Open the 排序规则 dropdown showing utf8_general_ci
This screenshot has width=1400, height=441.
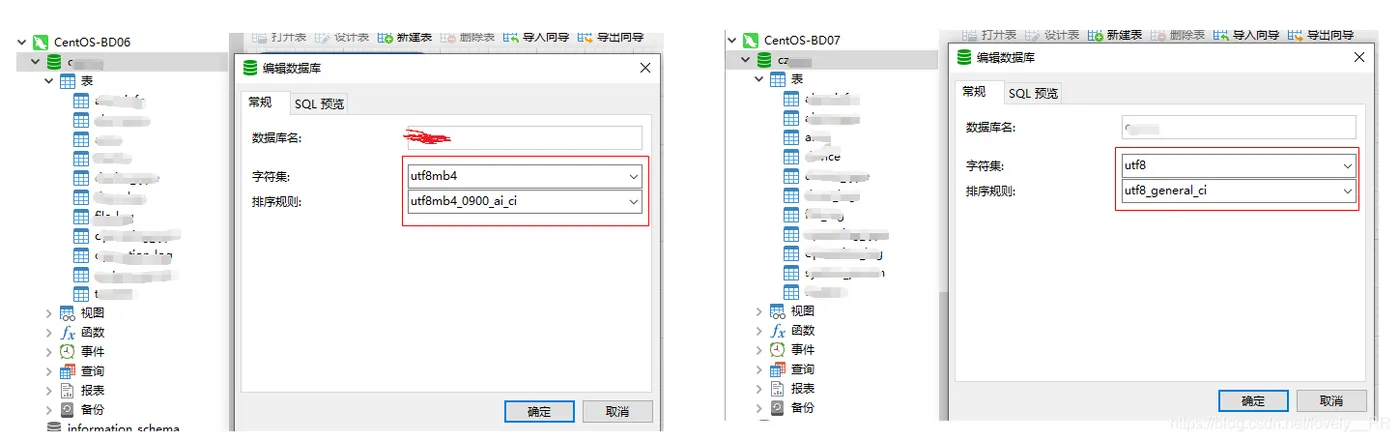[x=1238, y=190]
